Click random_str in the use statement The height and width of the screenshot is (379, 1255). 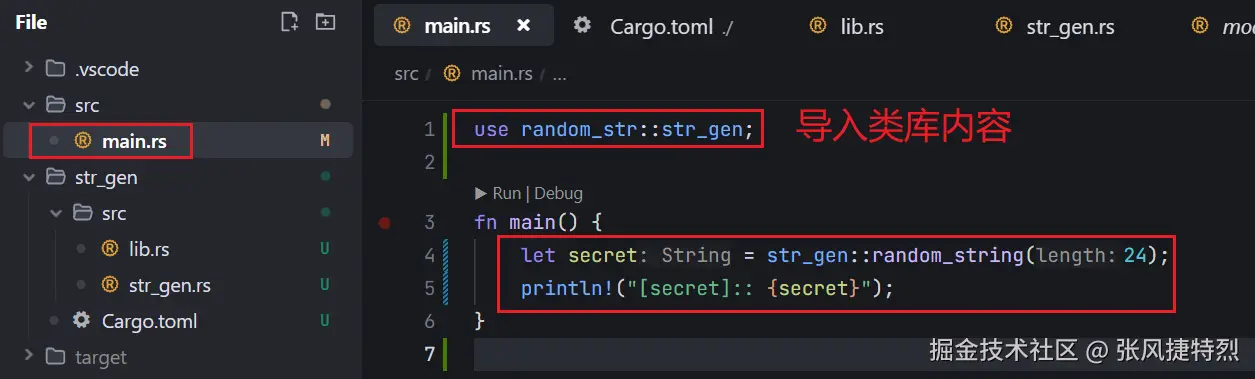pos(580,129)
